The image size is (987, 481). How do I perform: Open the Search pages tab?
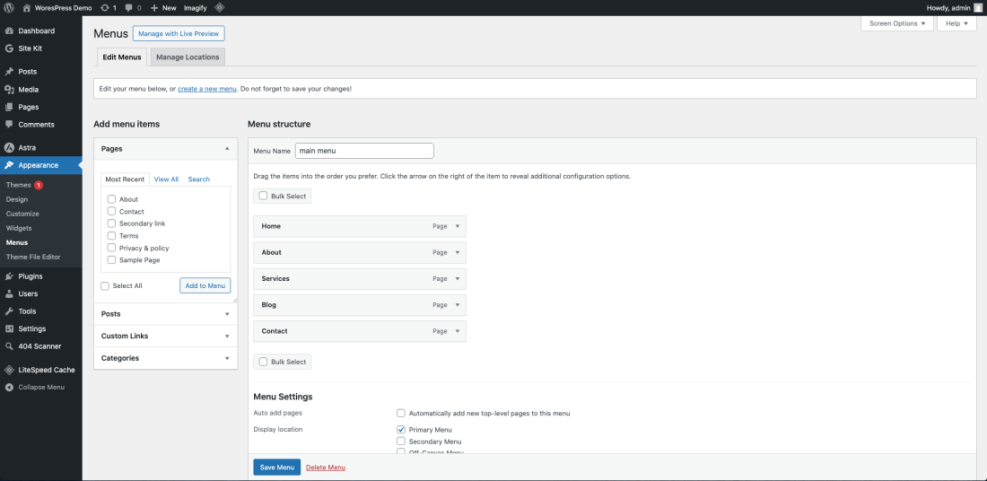pos(199,179)
